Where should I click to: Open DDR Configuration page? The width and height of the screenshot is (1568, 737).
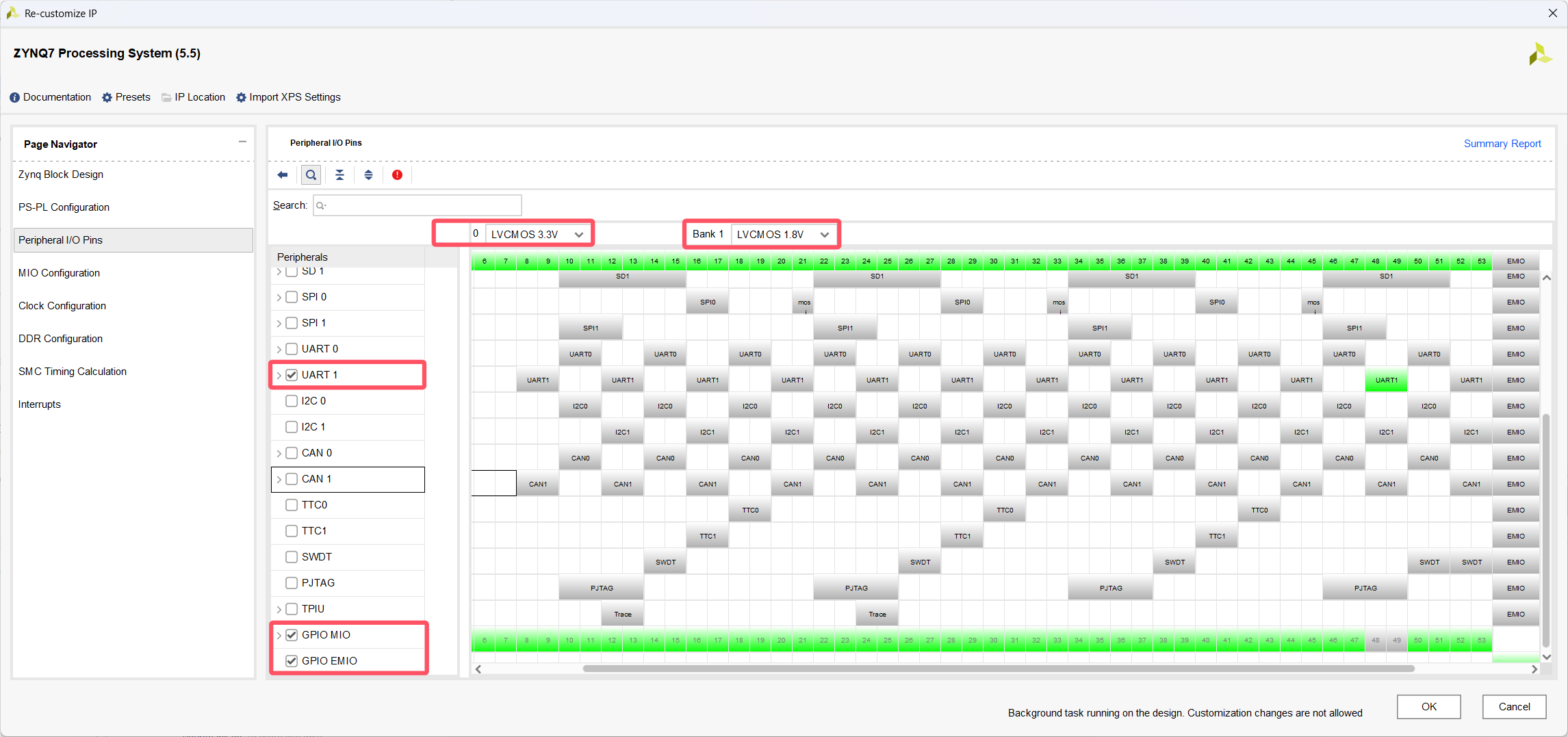pos(133,339)
